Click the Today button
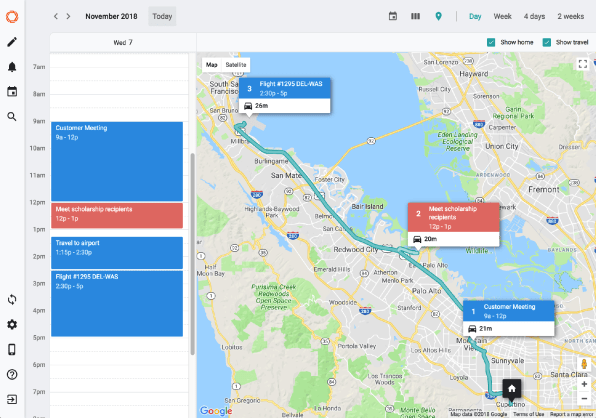 pyautogui.click(x=162, y=16)
